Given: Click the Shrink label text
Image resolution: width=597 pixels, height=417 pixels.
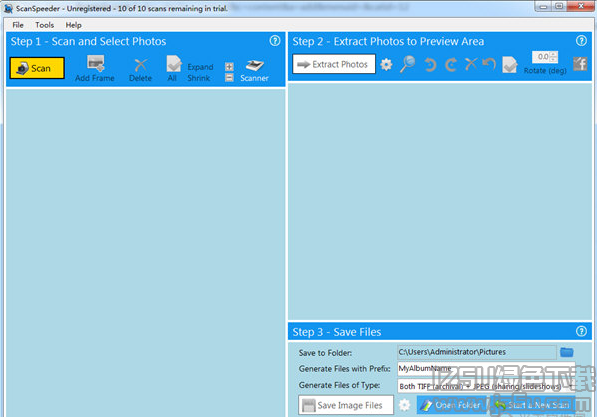Looking at the screenshot, I should (x=198, y=78).
